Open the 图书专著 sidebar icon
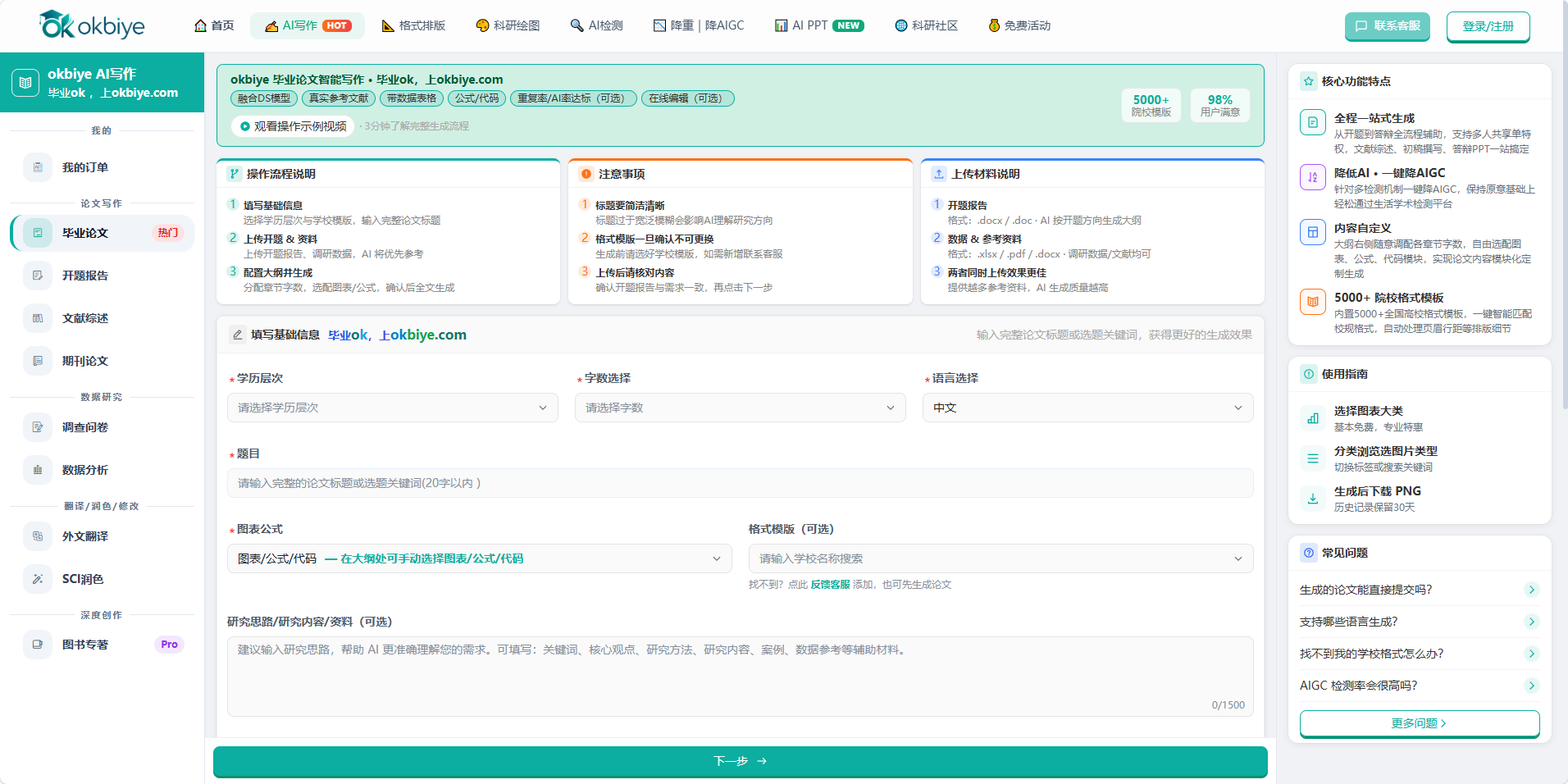1568x784 pixels. click(38, 645)
